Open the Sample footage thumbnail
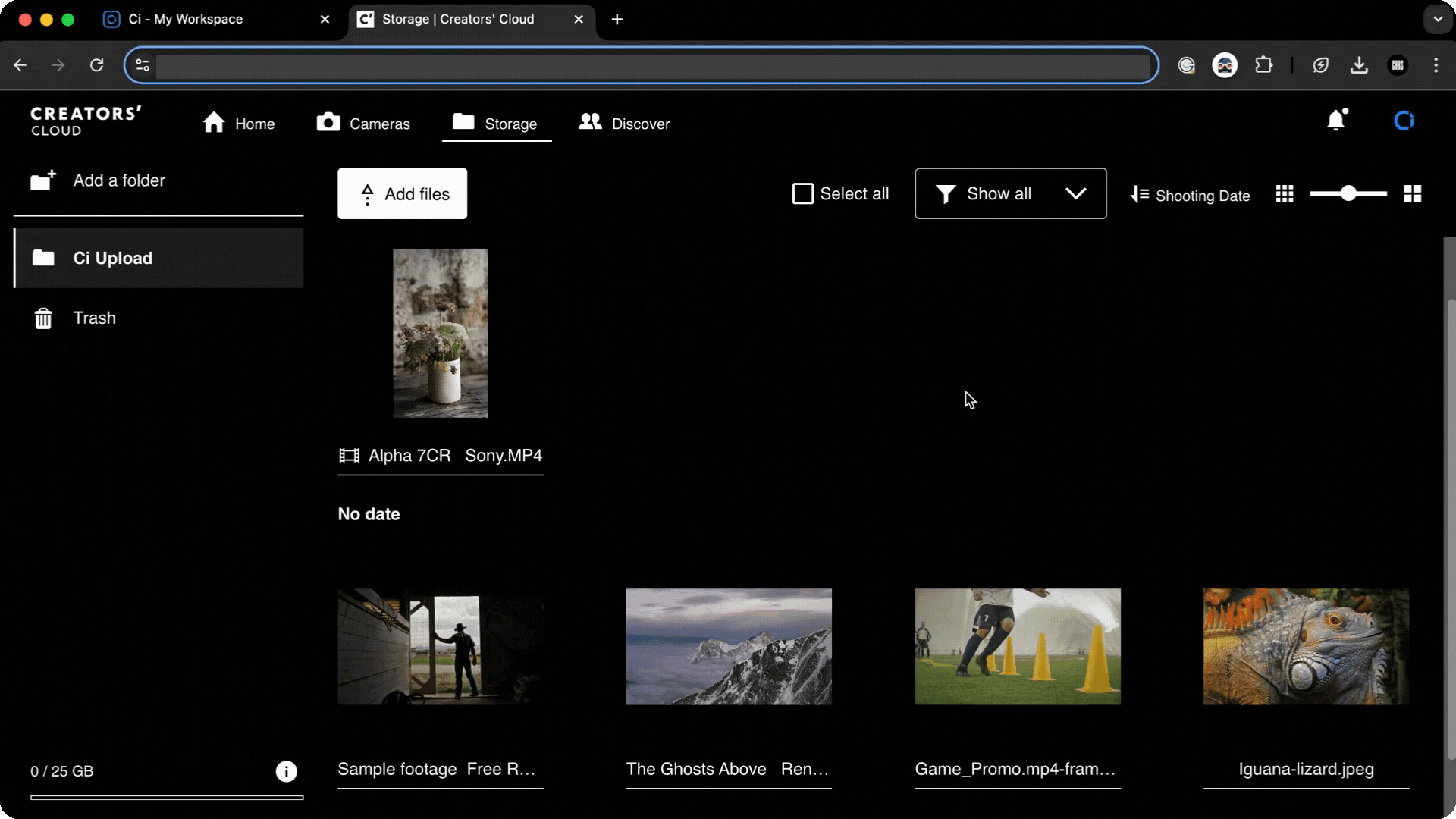The image size is (1456, 819). [441, 647]
